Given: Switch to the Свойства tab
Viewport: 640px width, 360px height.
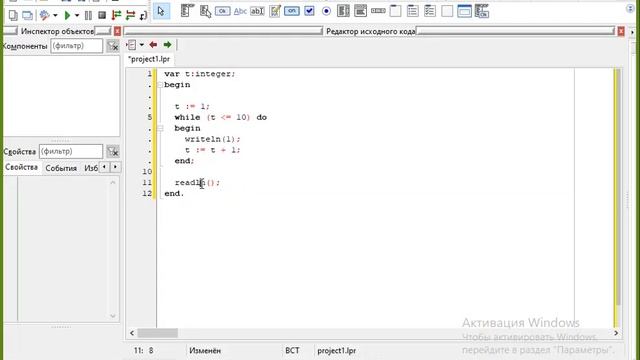Looking at the screenshot, I should click(x=22, y=167).
